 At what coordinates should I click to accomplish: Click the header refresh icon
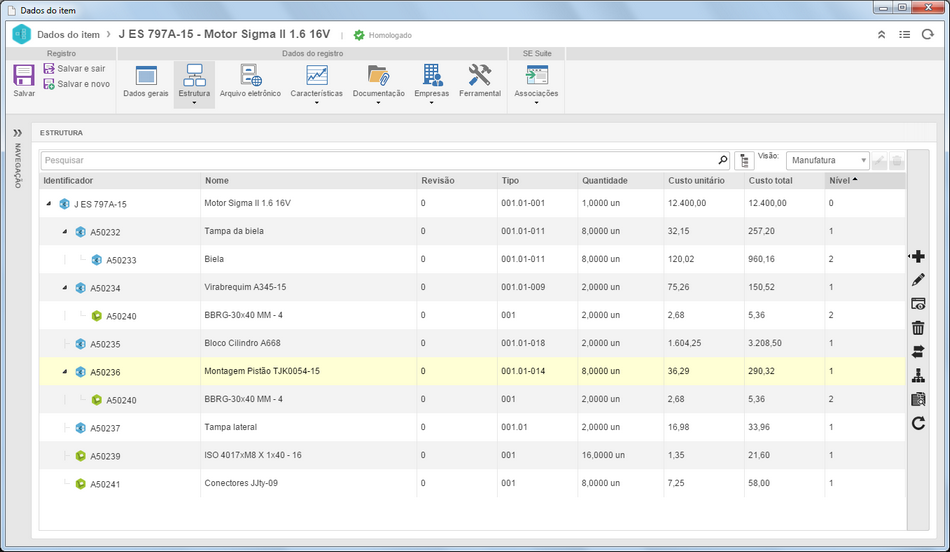(928, 35)
